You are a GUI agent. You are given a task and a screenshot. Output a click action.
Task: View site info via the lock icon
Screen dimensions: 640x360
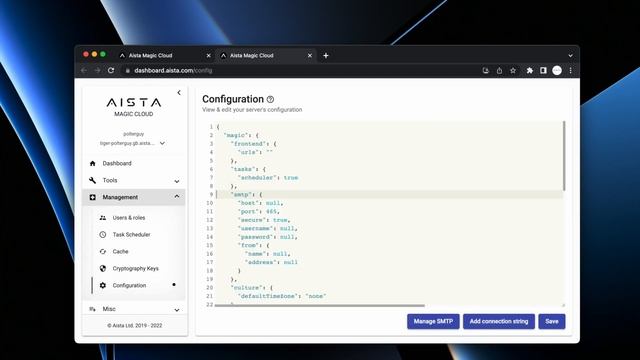click(x=128, y=71)
